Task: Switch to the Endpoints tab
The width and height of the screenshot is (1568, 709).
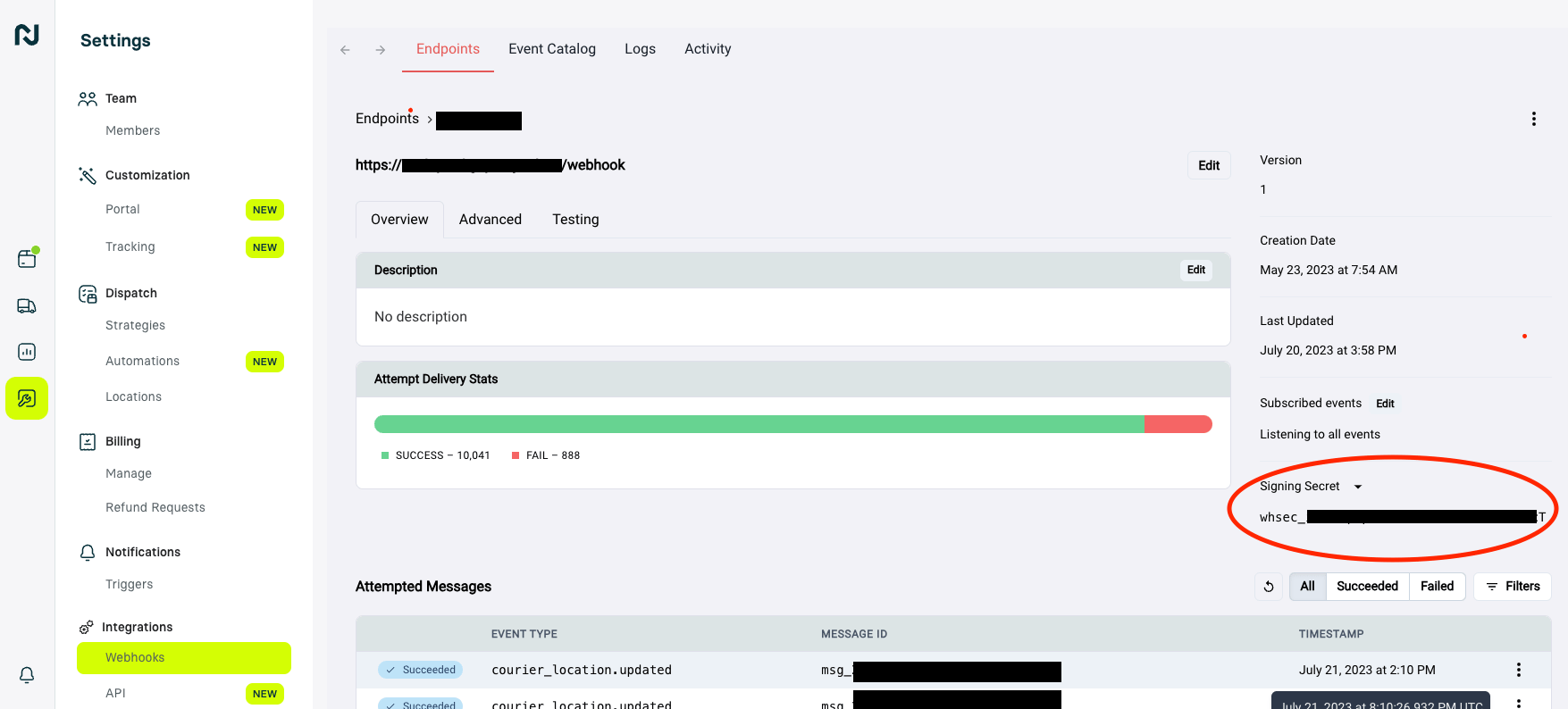Action: tap(448, 49)
